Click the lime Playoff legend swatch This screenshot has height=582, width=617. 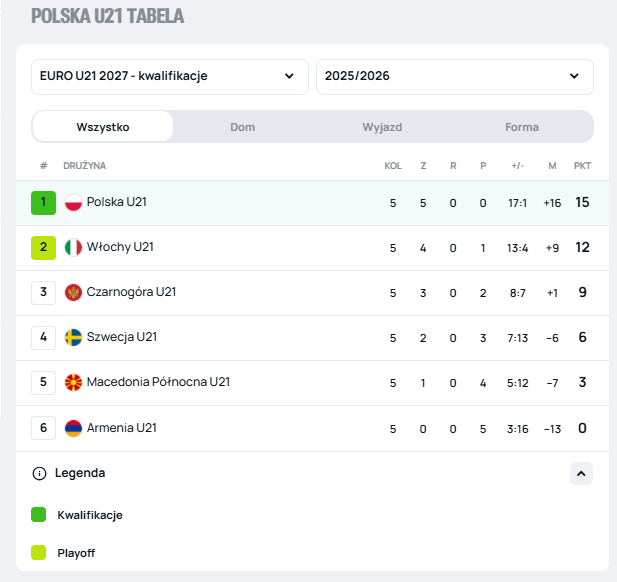39,552
